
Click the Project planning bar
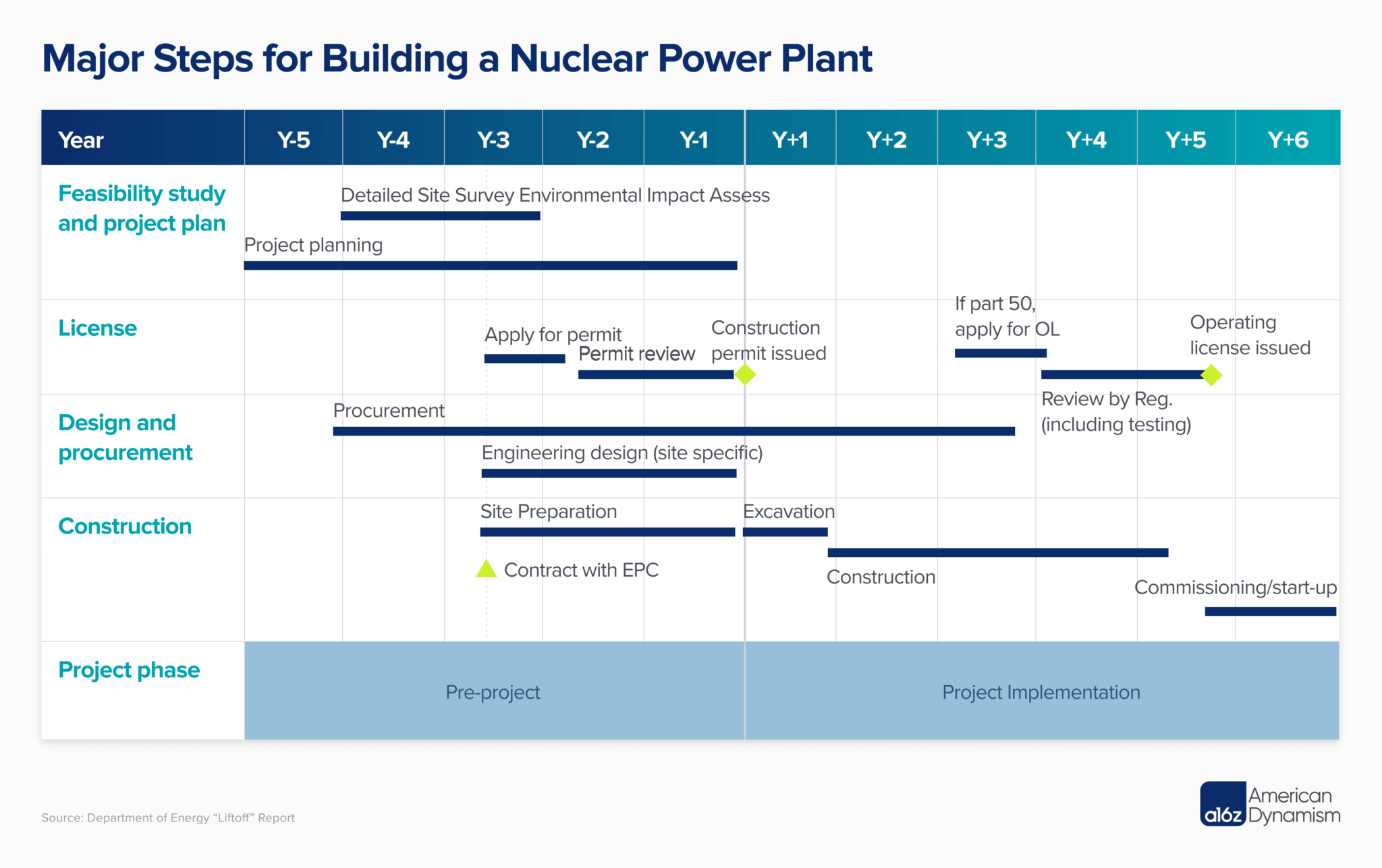pyautogui.click(x=491, y=266)
